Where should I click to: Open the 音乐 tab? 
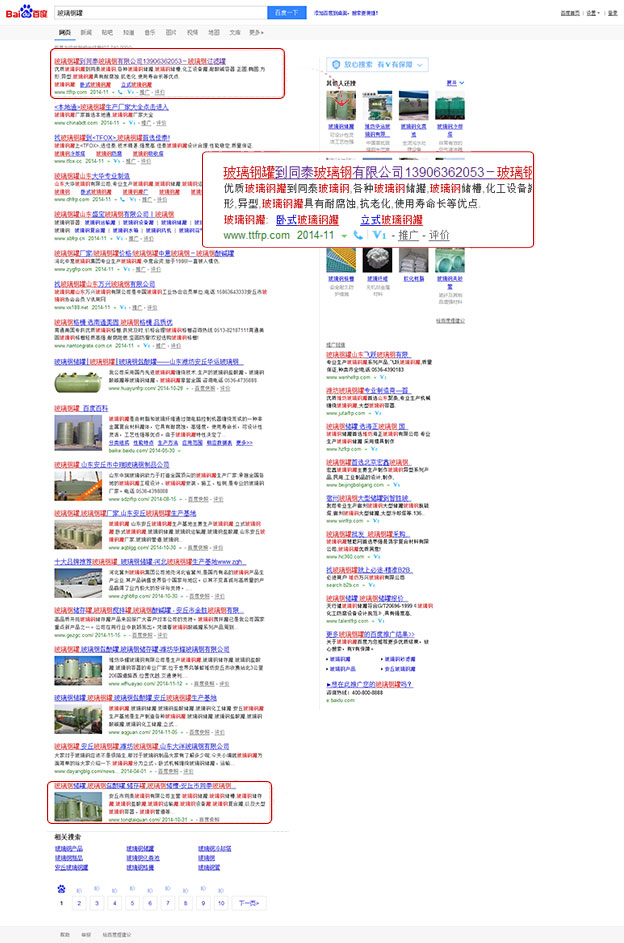click(150, 32)
